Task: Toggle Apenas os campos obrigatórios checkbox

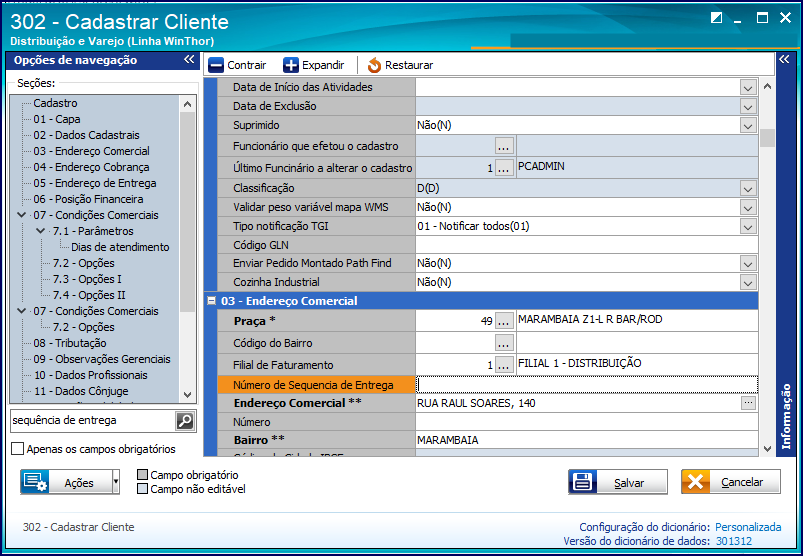Action: click(x=17, y=449)
